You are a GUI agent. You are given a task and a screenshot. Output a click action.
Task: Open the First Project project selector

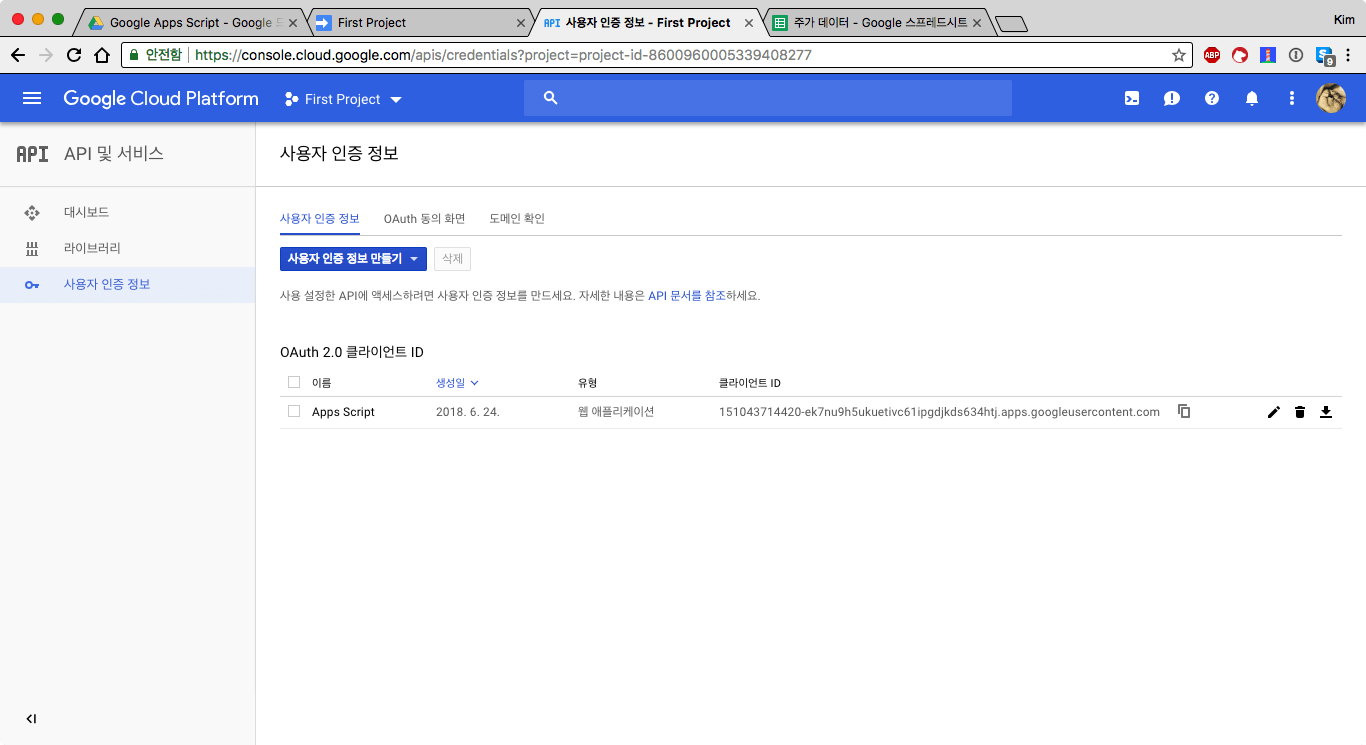click(x=342, y=99)
